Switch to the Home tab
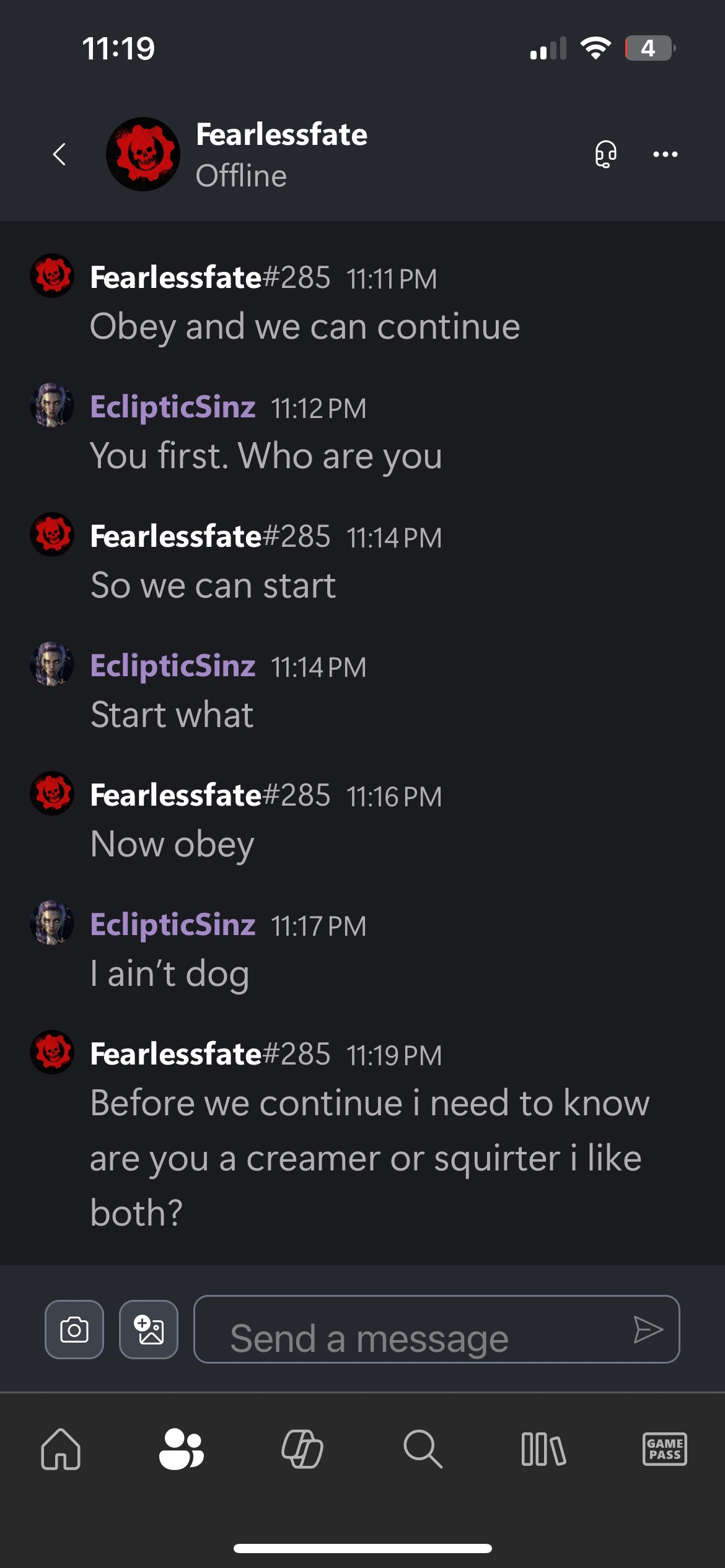 (61, 1449)
